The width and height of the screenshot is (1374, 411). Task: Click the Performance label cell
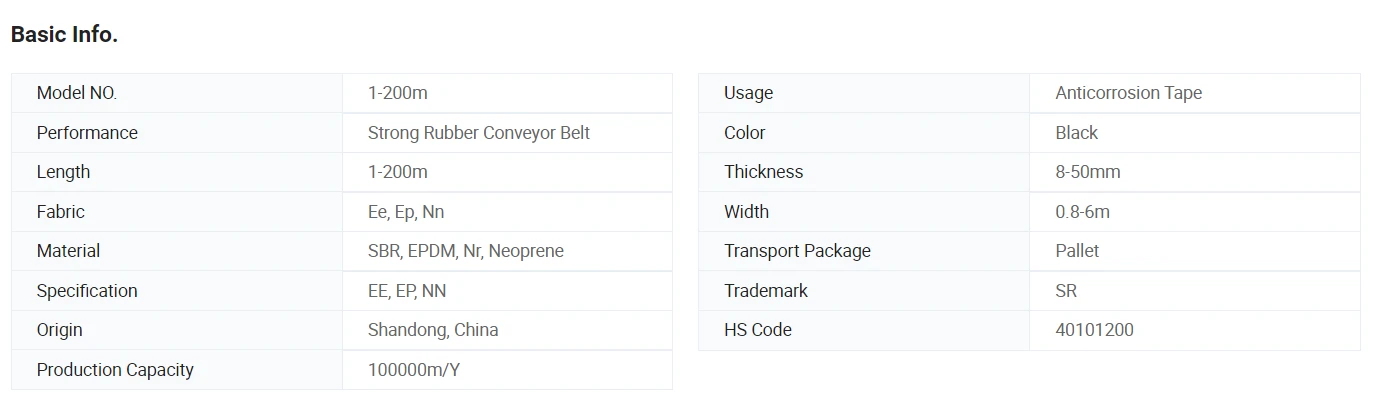177,133
